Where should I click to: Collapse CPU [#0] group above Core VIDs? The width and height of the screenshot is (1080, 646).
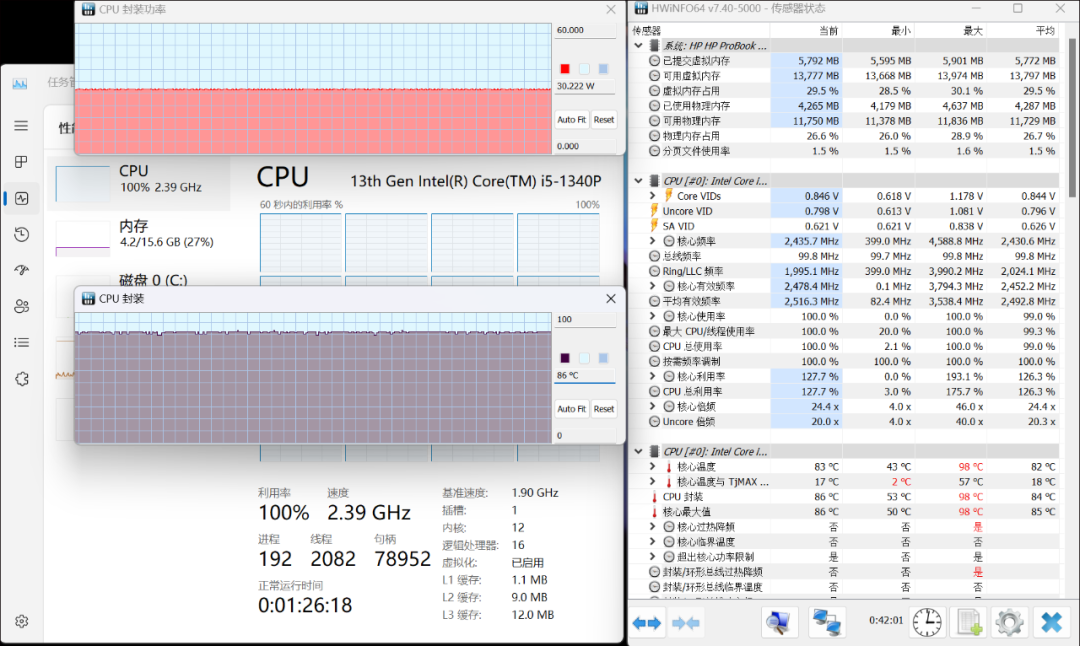coord(640,181)
